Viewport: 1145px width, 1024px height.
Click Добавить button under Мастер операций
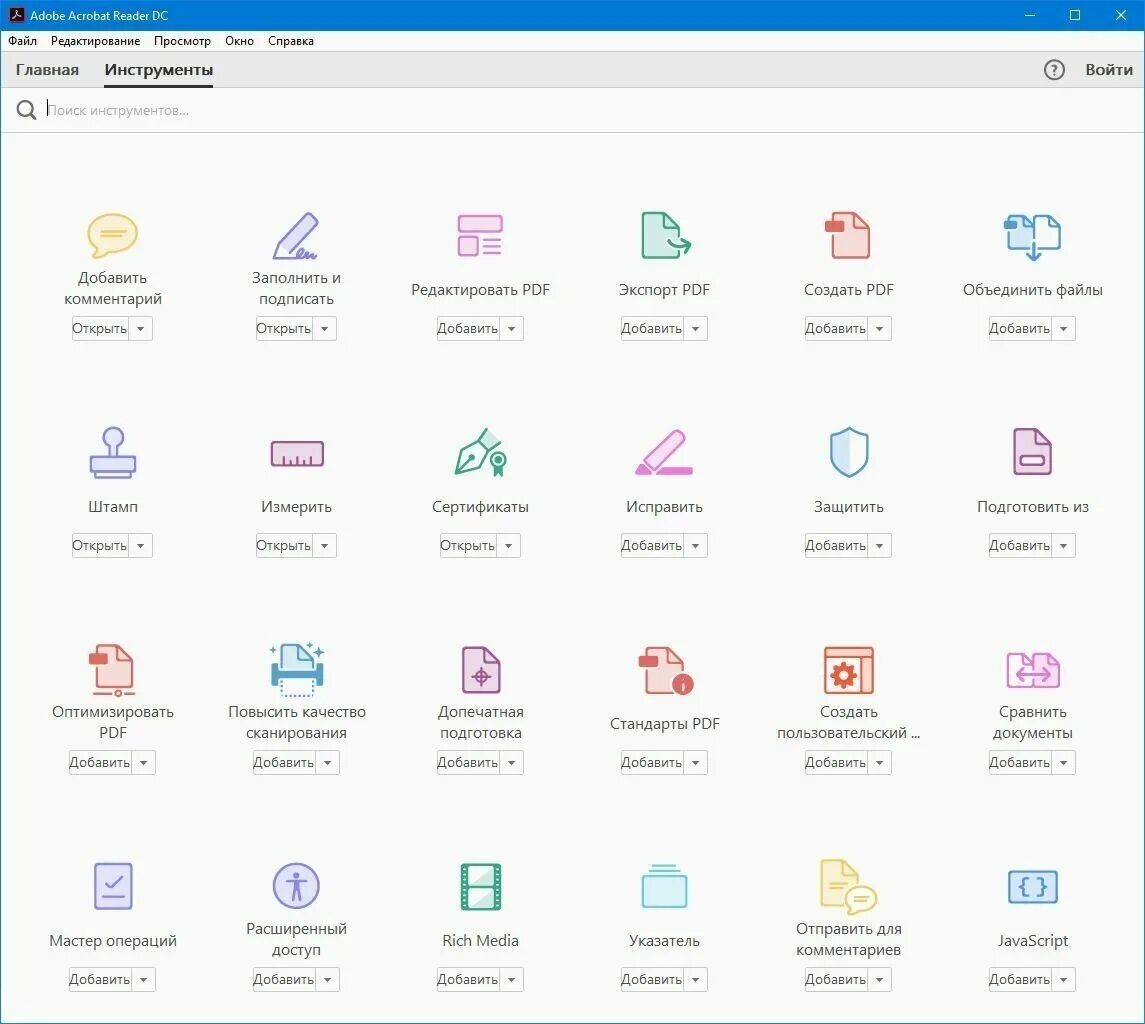(x=99, y=979)
